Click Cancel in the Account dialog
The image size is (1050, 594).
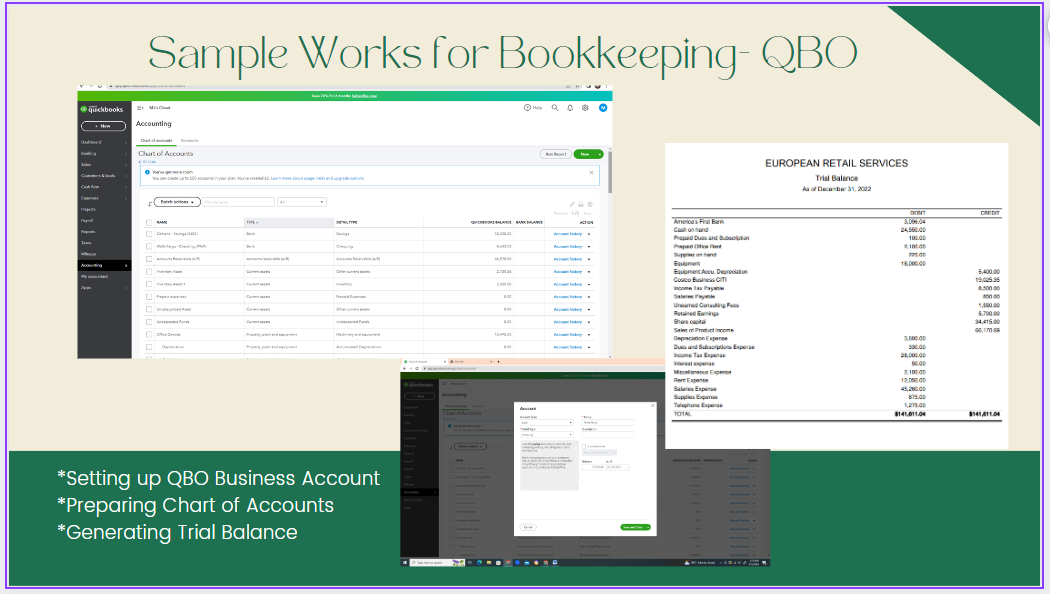tap(528, 527)
